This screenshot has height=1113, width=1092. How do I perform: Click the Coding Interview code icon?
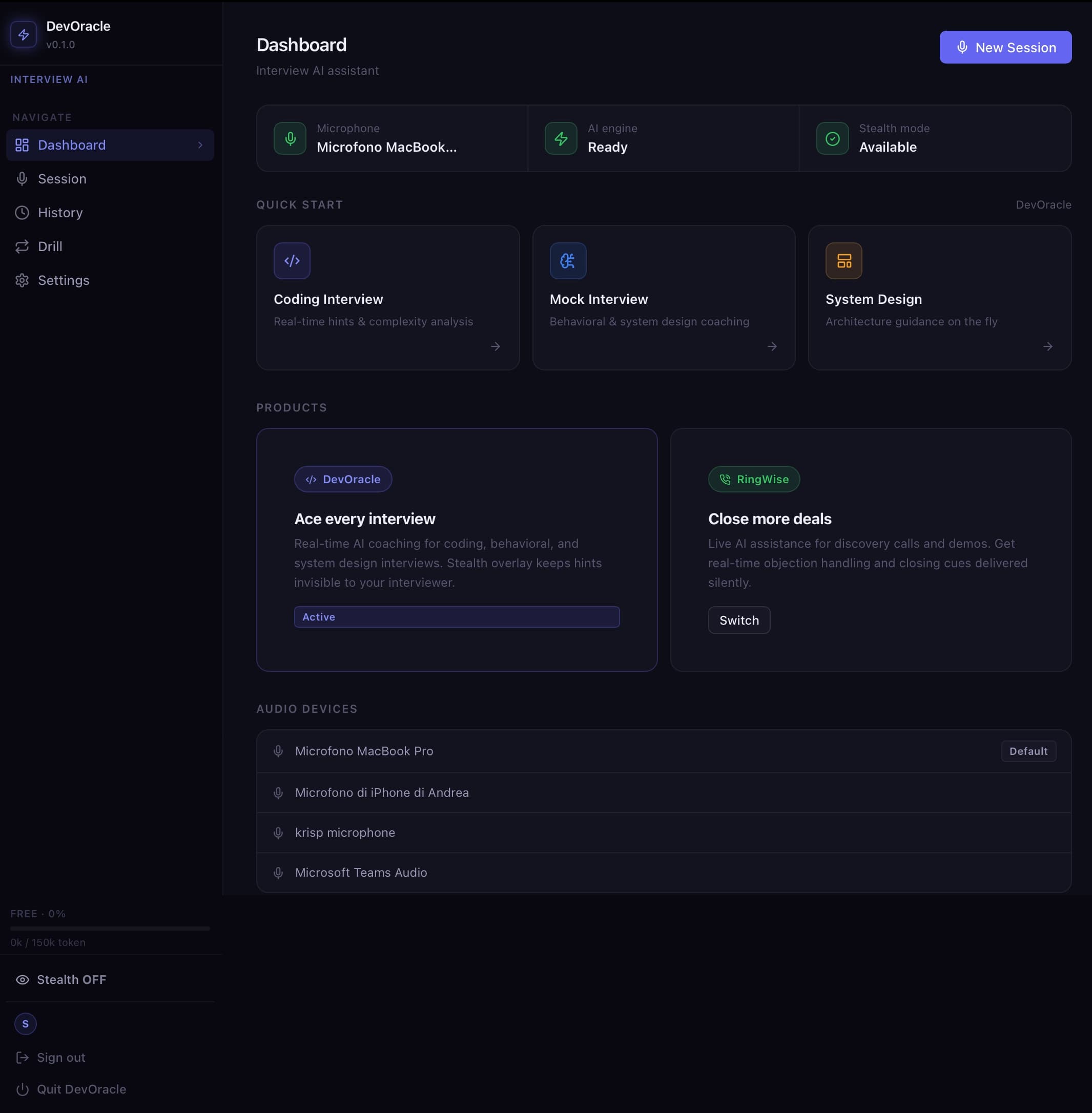click(292, 260)
